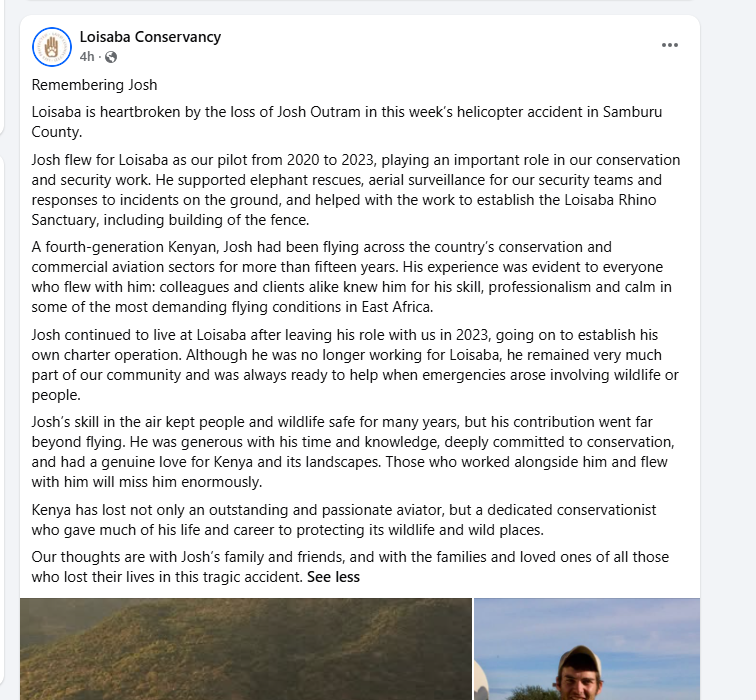Open the landscape hills photo

click(246, 649)
